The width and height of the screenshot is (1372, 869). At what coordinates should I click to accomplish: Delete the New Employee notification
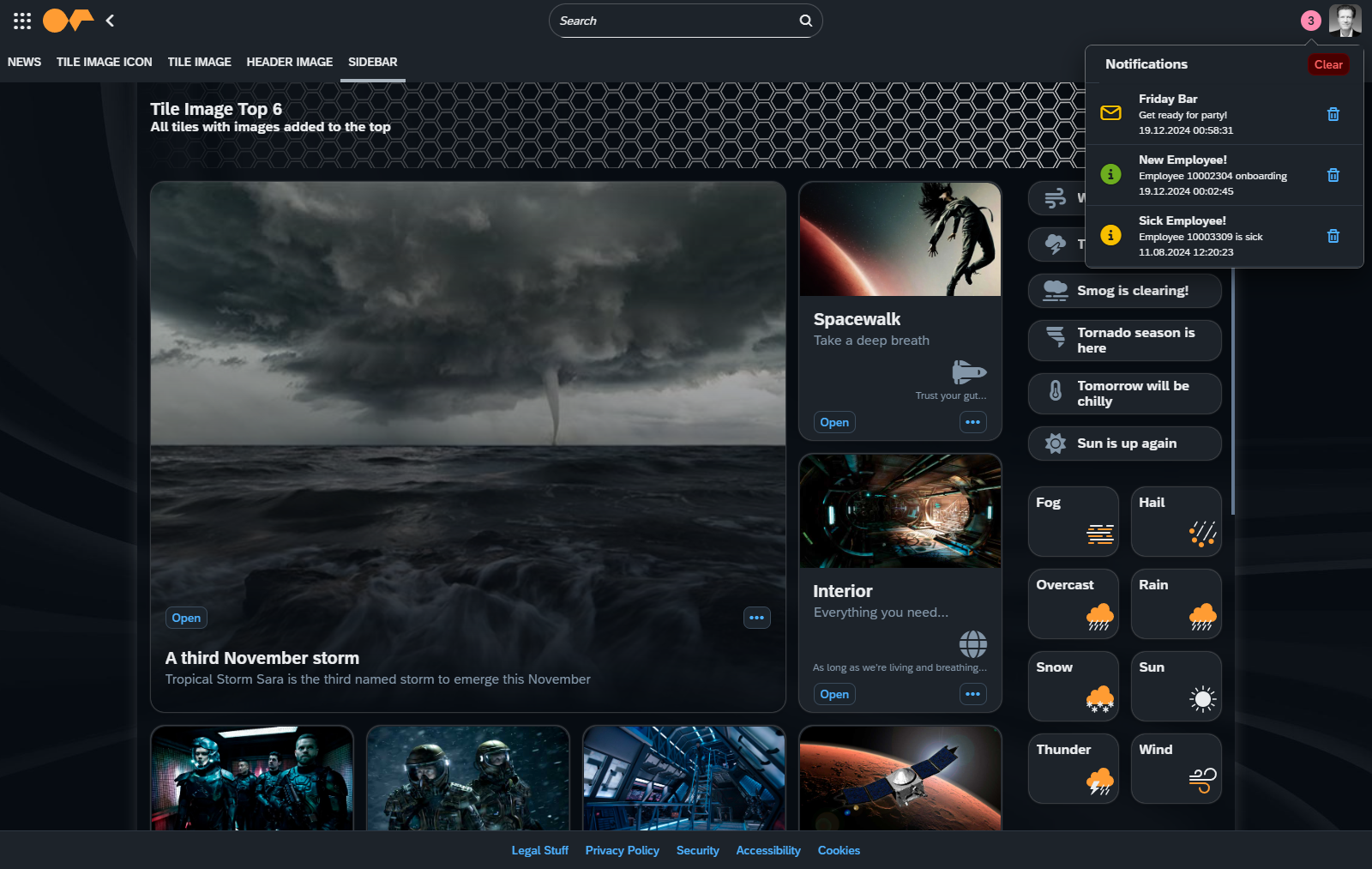pyautogui.click(x=1333, y=175)
